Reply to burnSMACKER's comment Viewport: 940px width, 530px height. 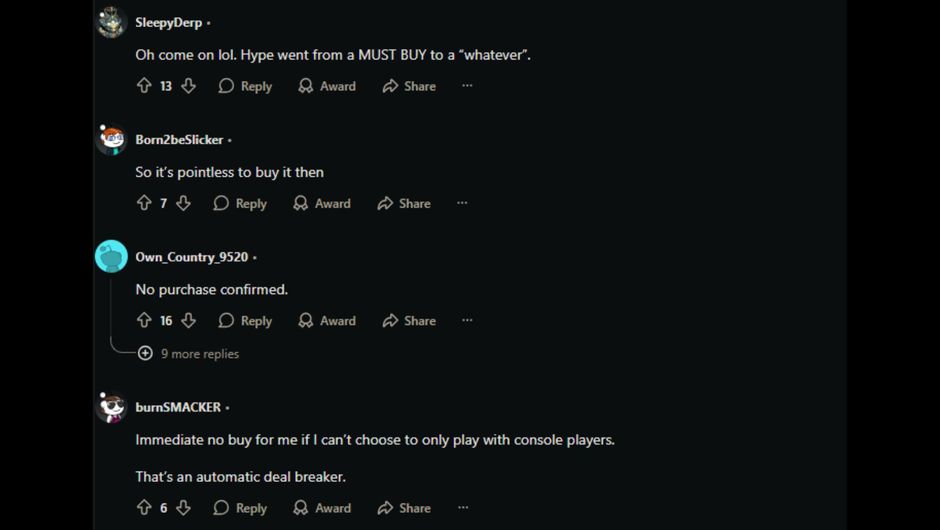(240, 508)
